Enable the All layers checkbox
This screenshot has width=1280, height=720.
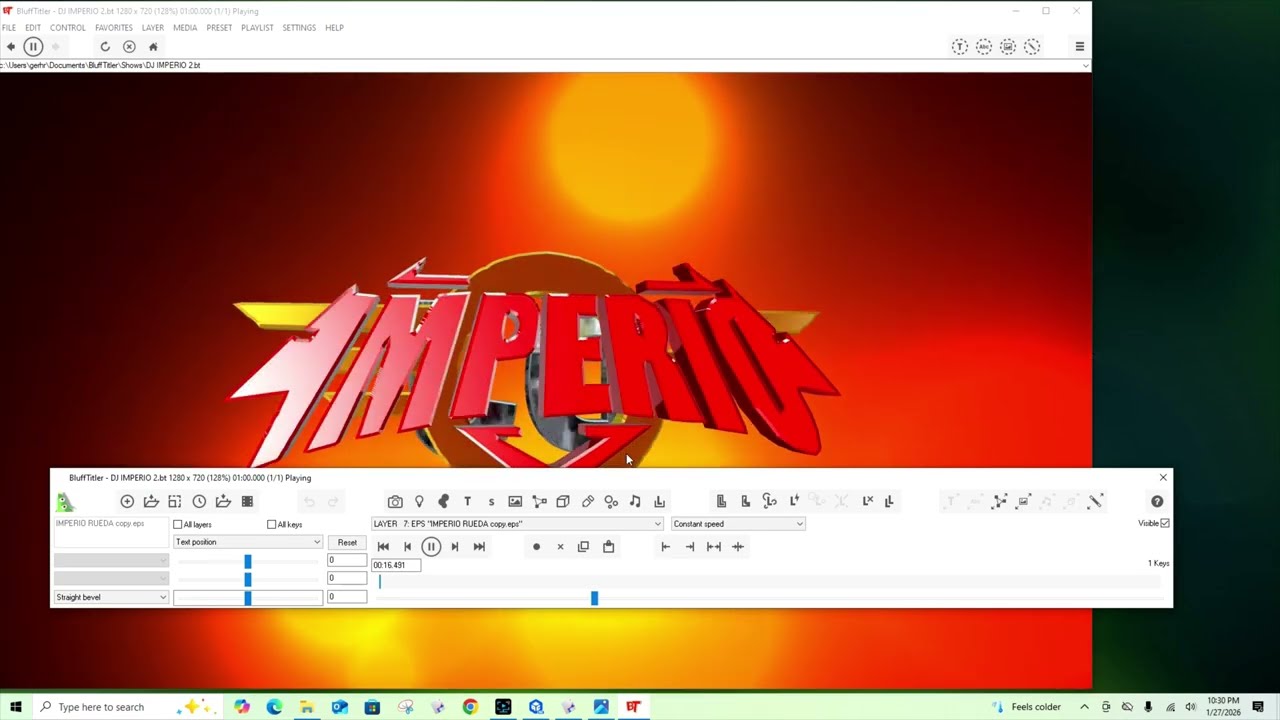coord(178,524)
